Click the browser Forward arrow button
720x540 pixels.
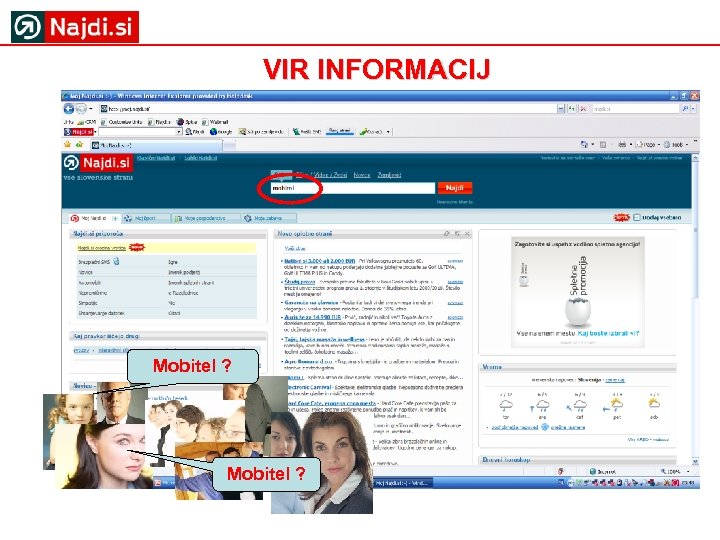coord(81,109)
